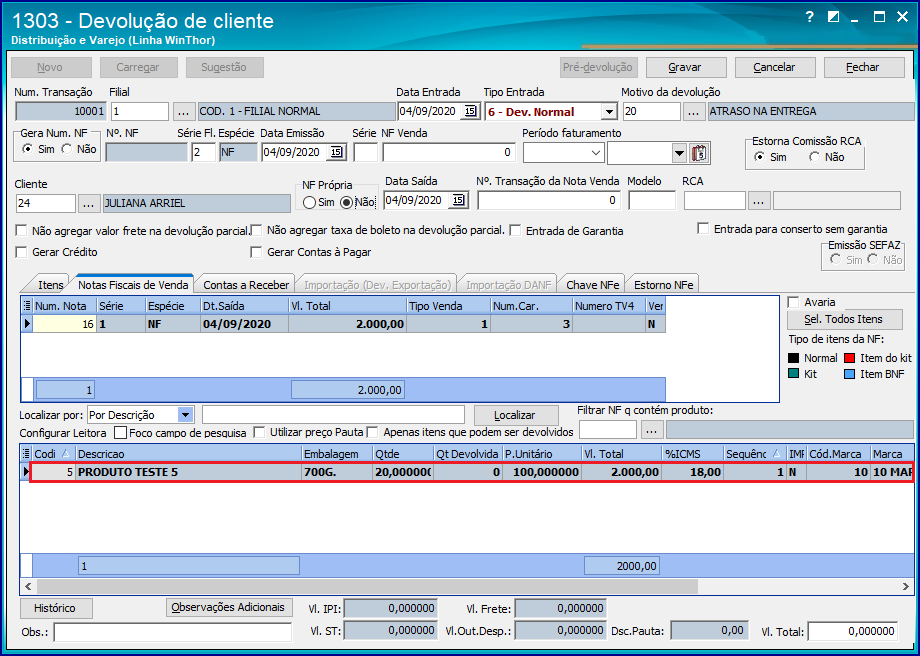Viewport: 920px width, 656px height.
Task: Click teal Kit color swatch
Action: point(793,374)
